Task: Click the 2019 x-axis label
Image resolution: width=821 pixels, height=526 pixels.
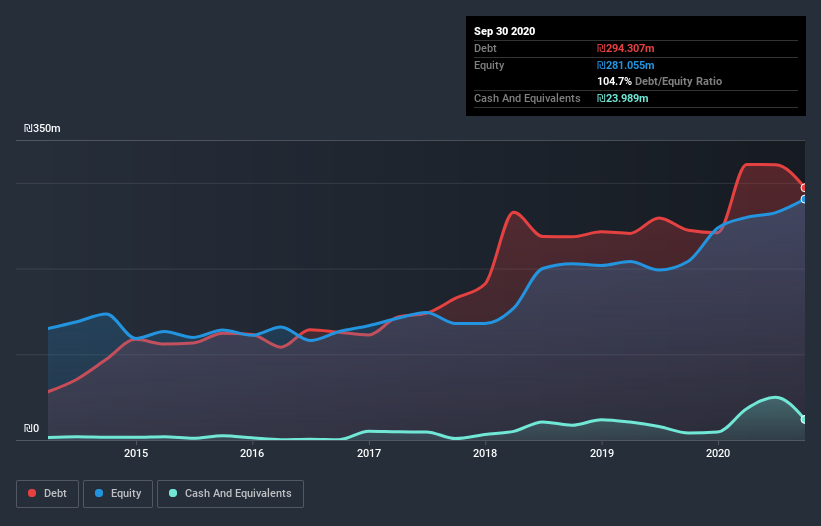Action: [602, 453]
